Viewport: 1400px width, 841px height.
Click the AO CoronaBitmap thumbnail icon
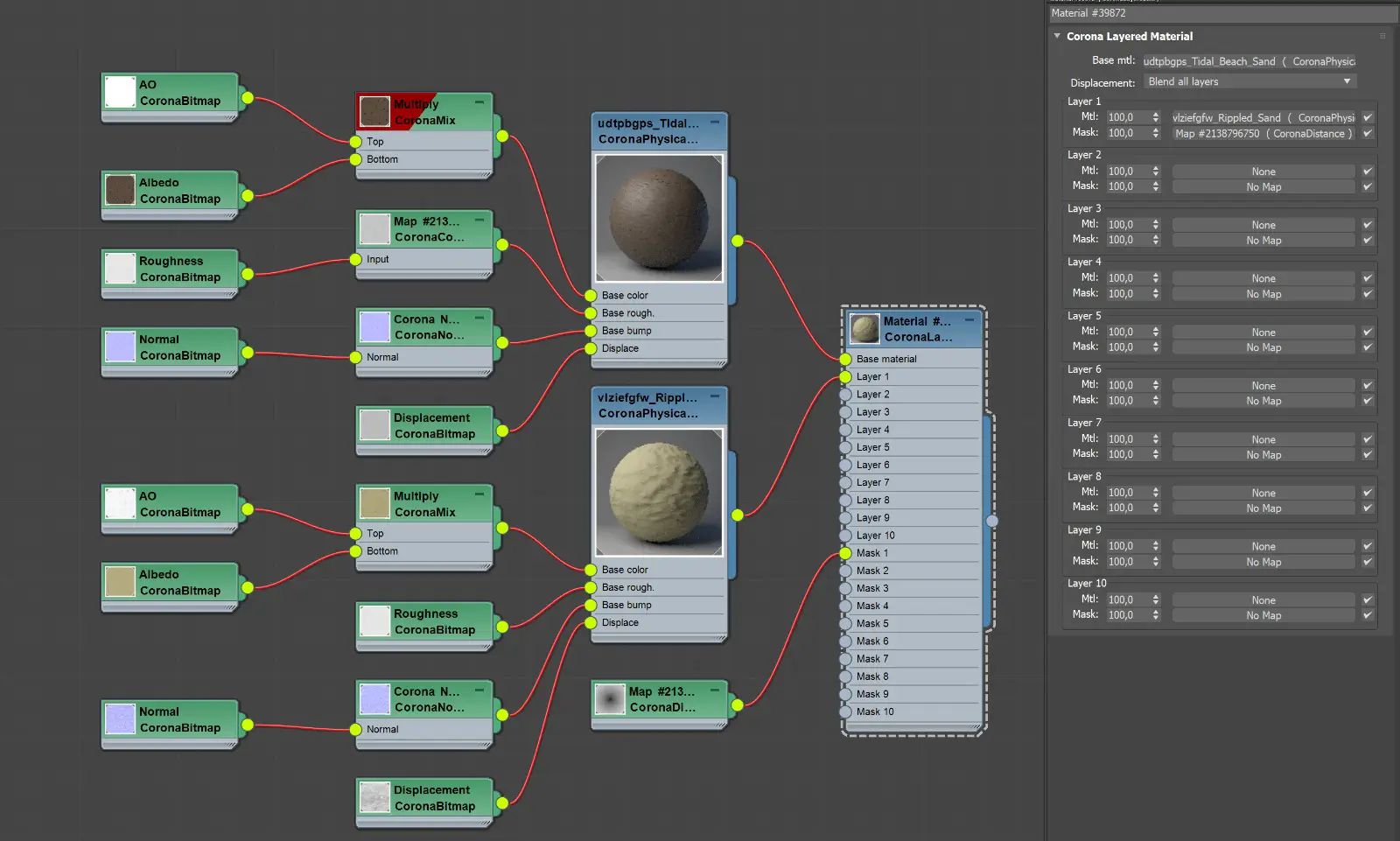tap(119, 92)
